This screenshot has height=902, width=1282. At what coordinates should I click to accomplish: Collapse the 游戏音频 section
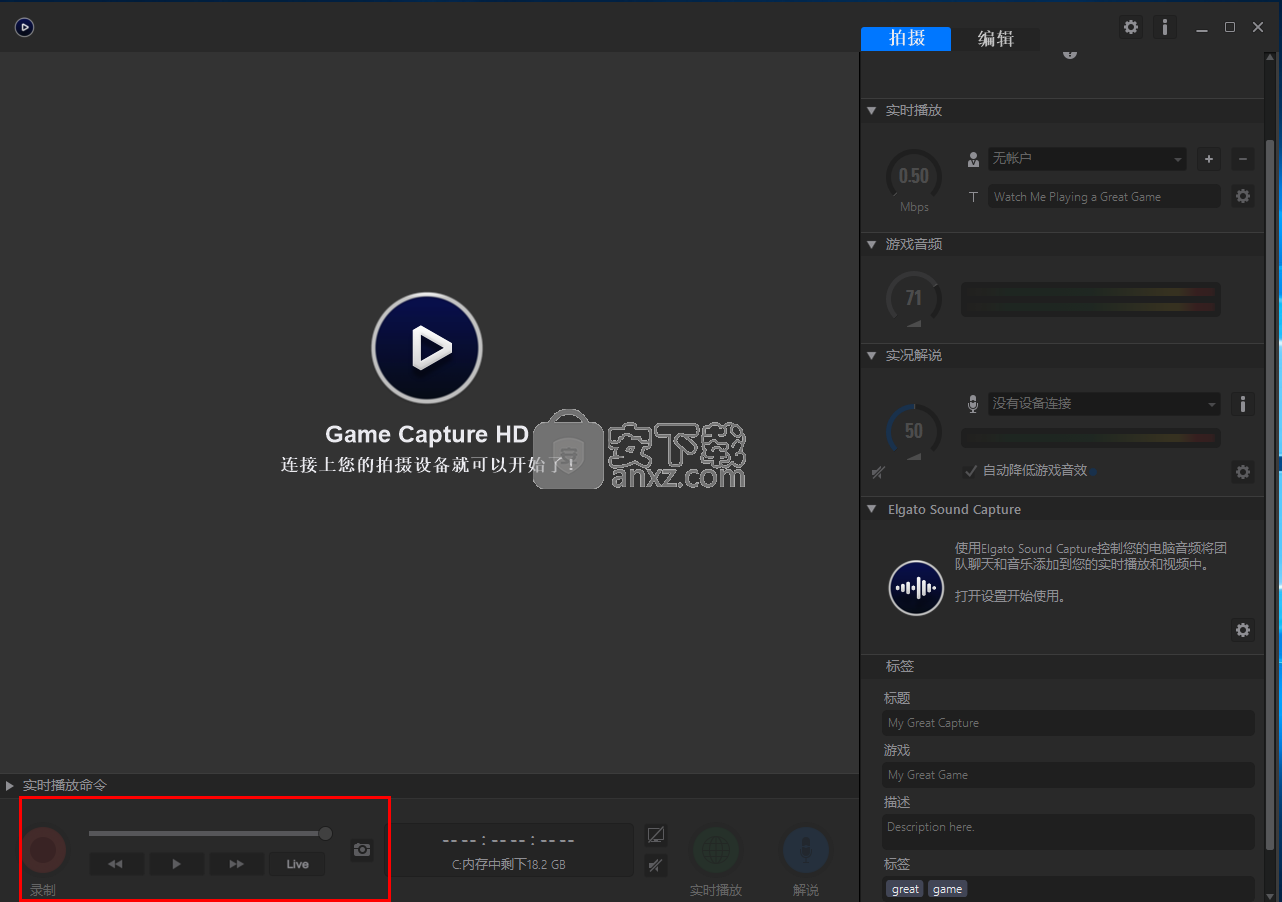tap(872, 244)
